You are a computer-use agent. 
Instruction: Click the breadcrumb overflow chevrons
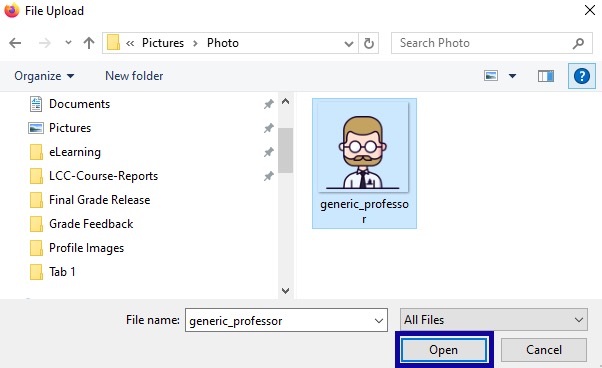(130, 43)
